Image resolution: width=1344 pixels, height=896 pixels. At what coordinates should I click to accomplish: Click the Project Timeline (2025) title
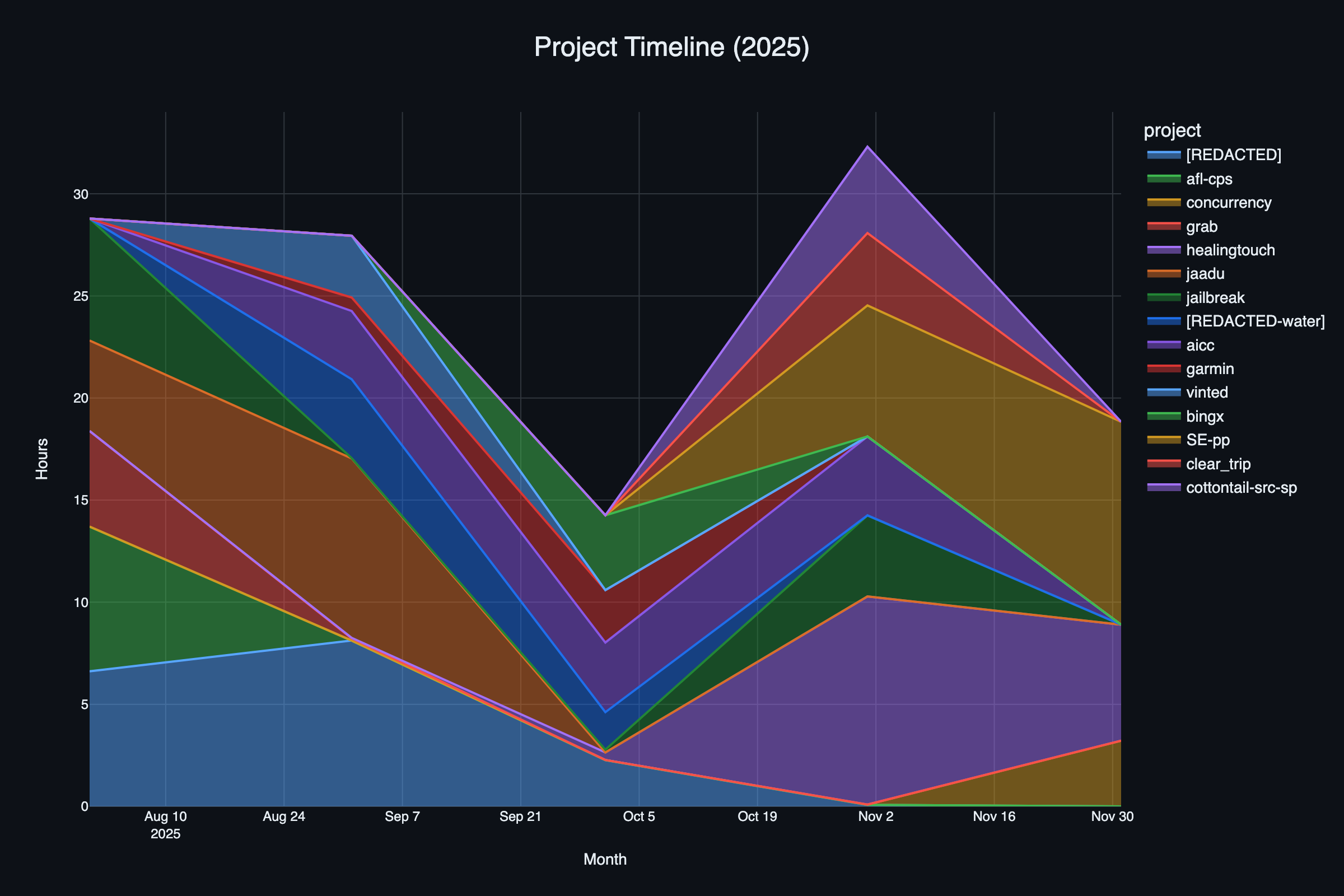[x=671, y=47]
